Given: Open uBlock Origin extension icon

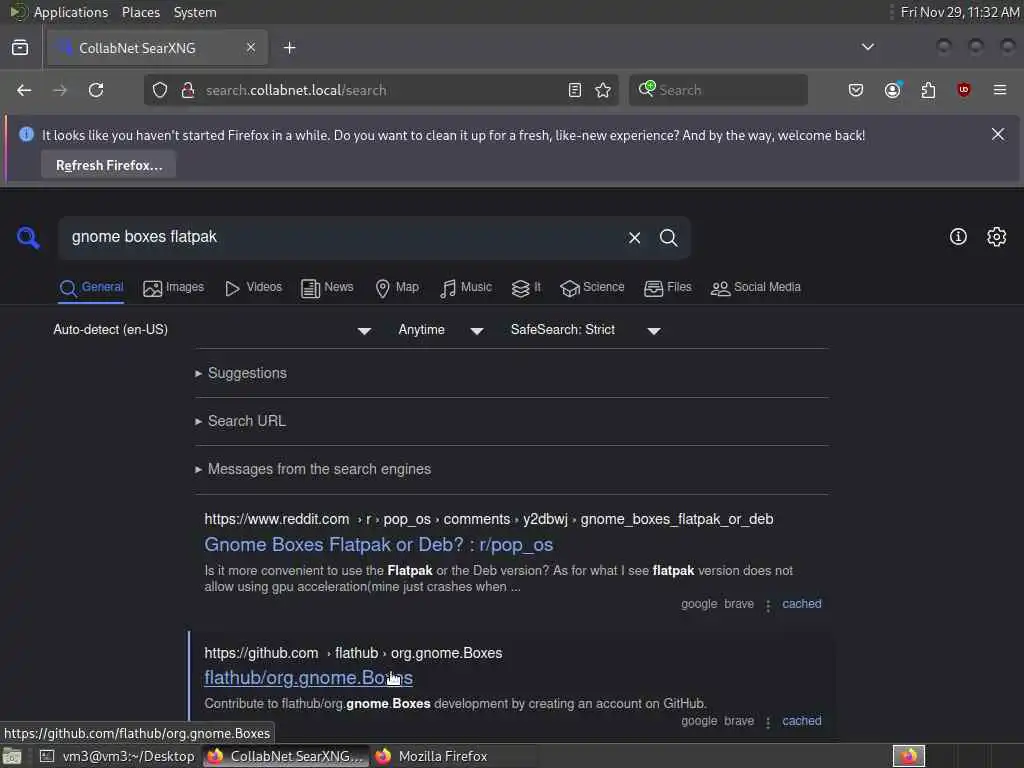Looking at the screenshot, I should point(964,89).
